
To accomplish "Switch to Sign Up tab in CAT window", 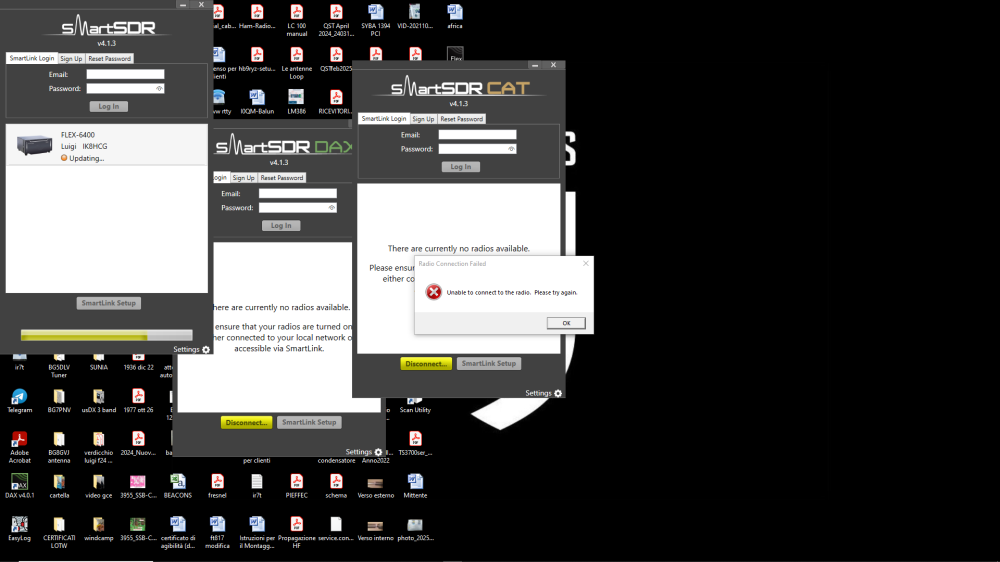I will (423, 119).
